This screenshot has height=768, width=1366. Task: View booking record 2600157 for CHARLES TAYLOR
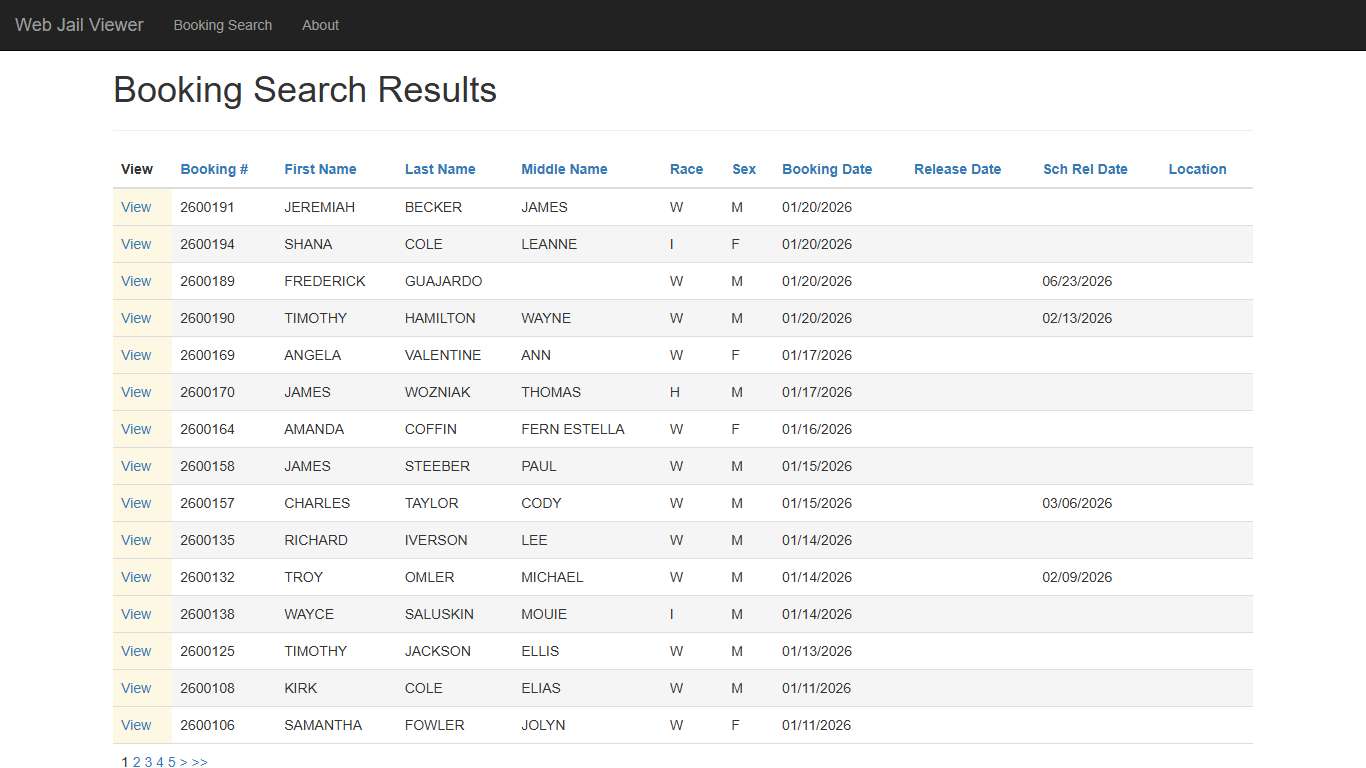[136, 503]
